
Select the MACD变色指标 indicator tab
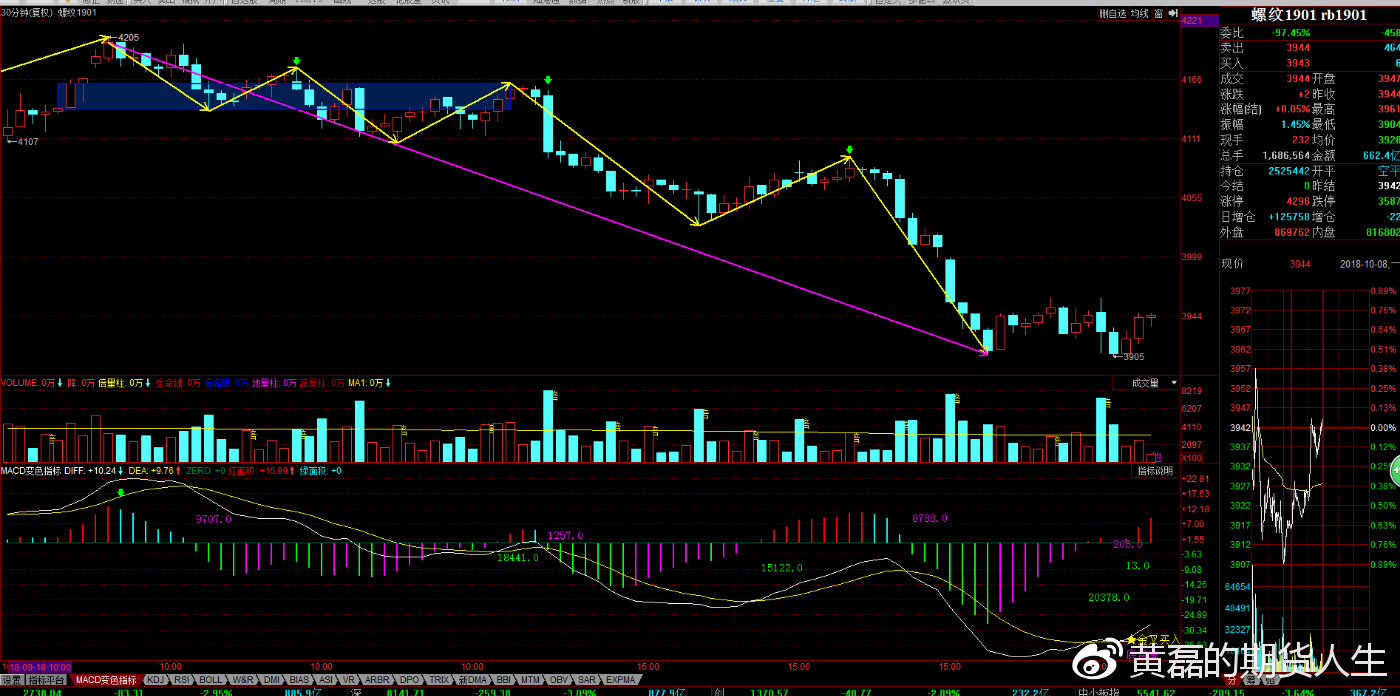pos(106,679)
